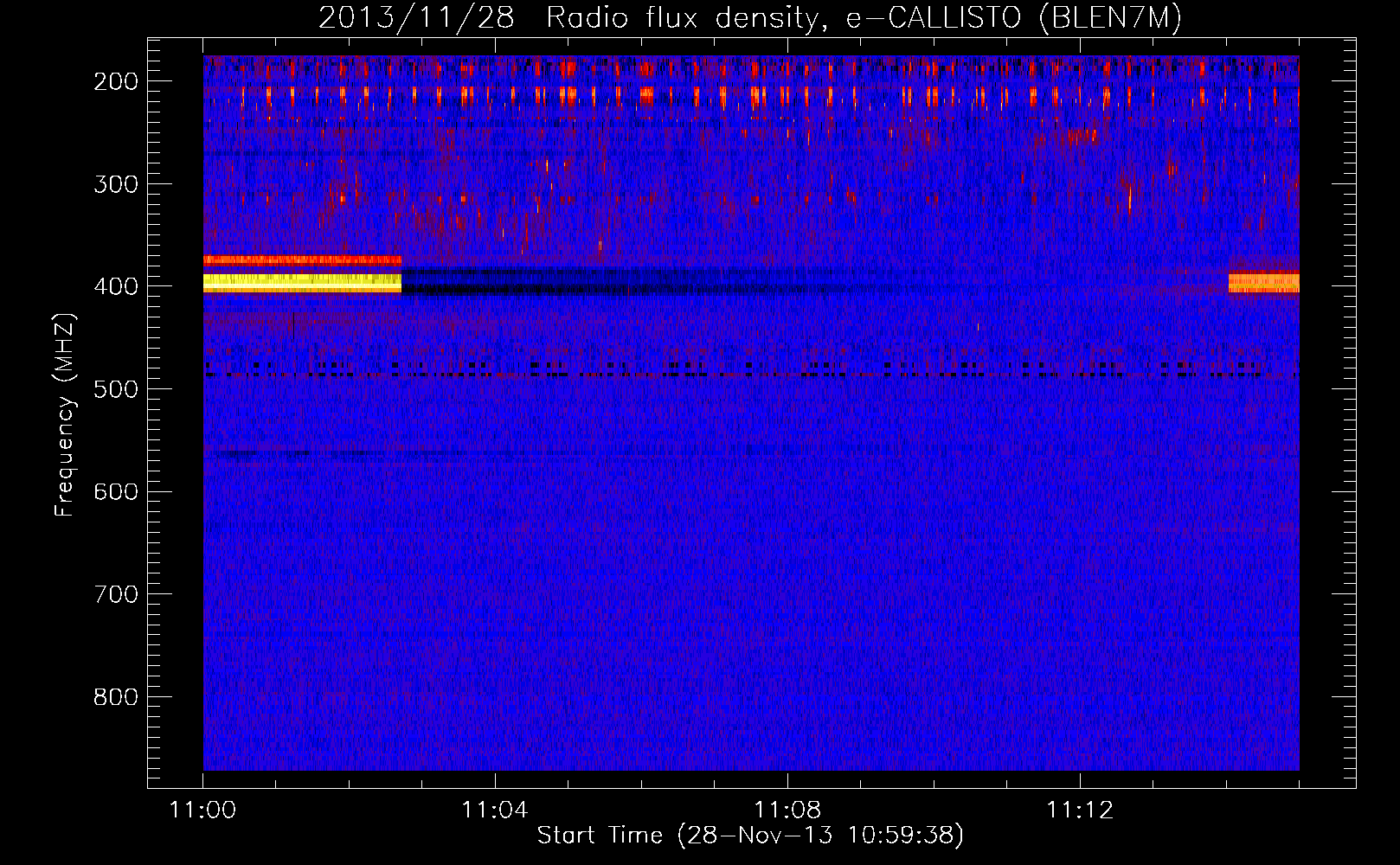Click the 700 frequency tick label

click(116, 594)
